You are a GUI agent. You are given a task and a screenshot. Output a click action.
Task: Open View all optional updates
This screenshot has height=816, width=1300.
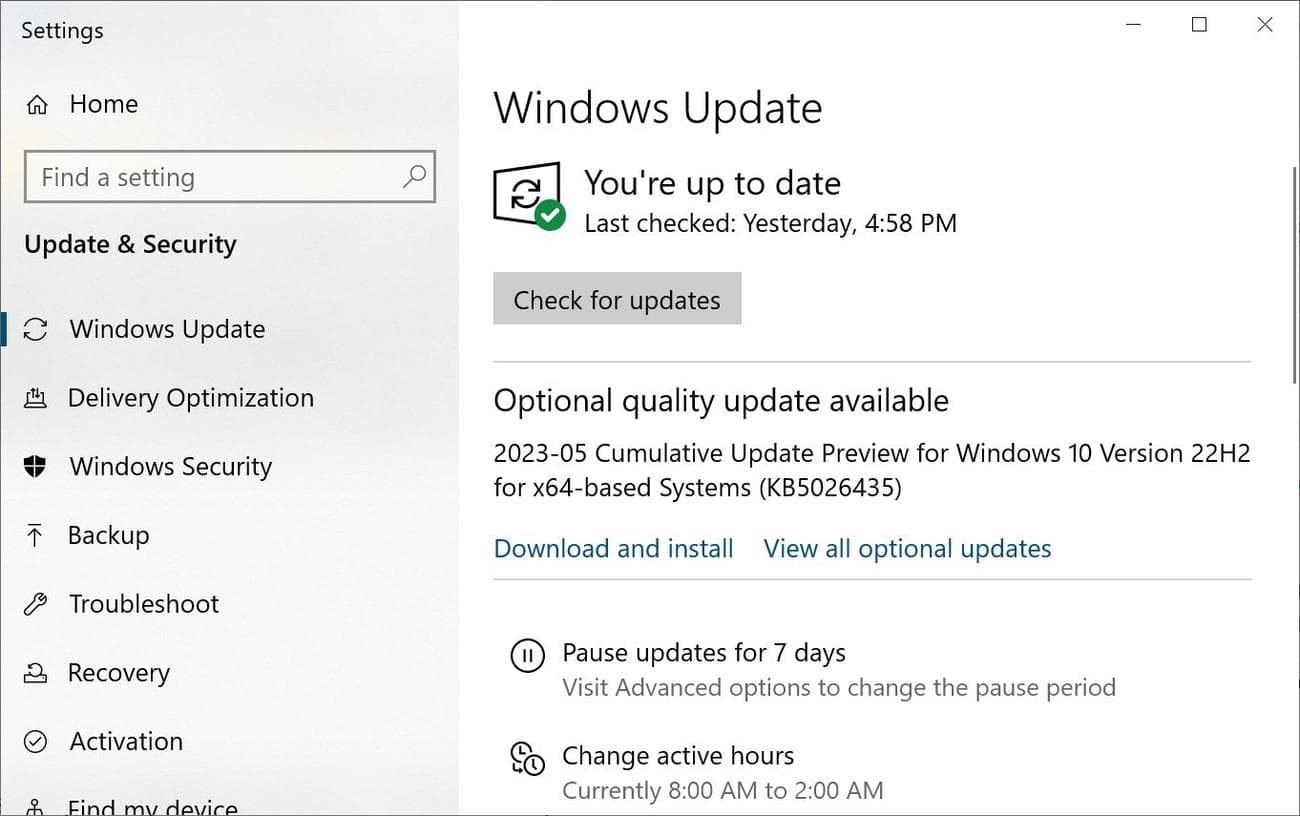(906, 548)
